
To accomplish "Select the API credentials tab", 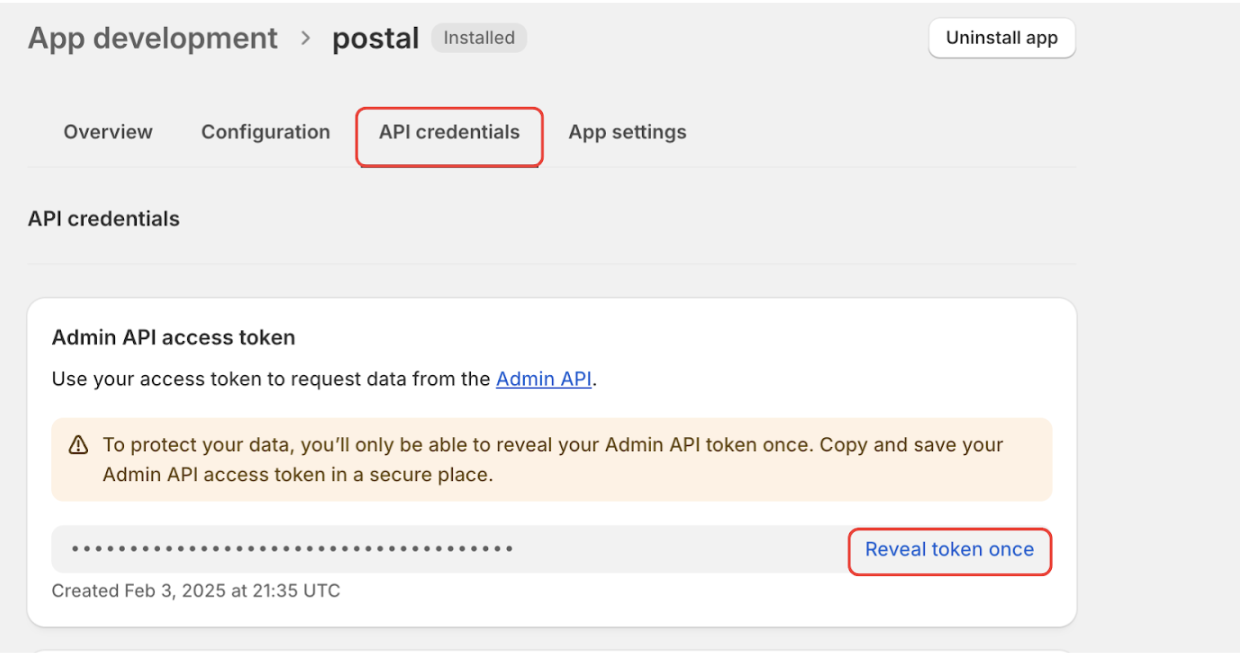I will coord(449,132).
